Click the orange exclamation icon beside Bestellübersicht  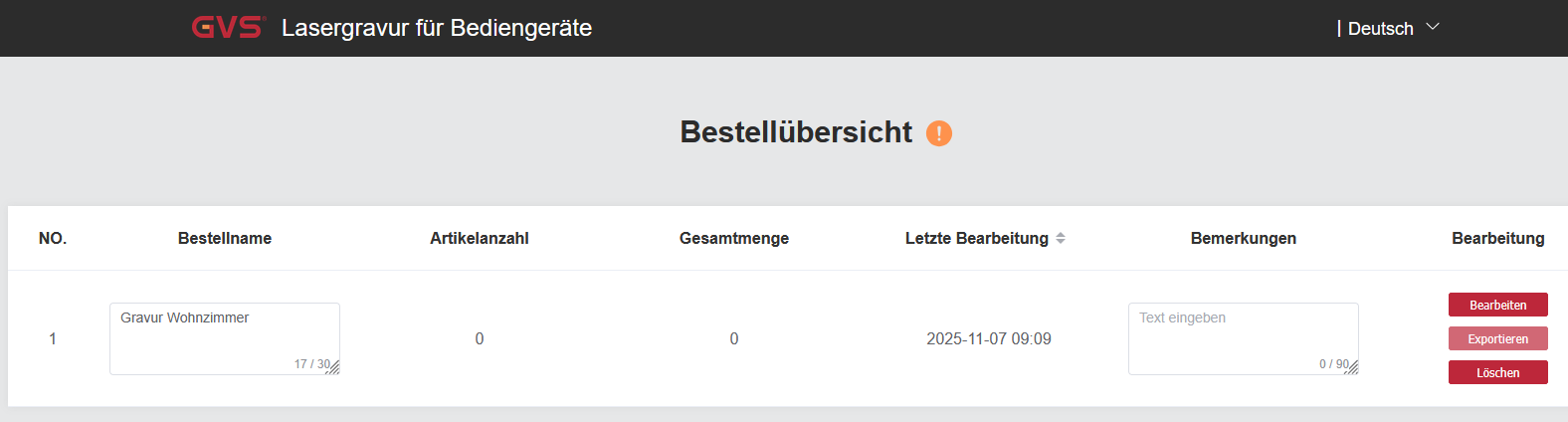pyautogui.click(x=939, y=133)
